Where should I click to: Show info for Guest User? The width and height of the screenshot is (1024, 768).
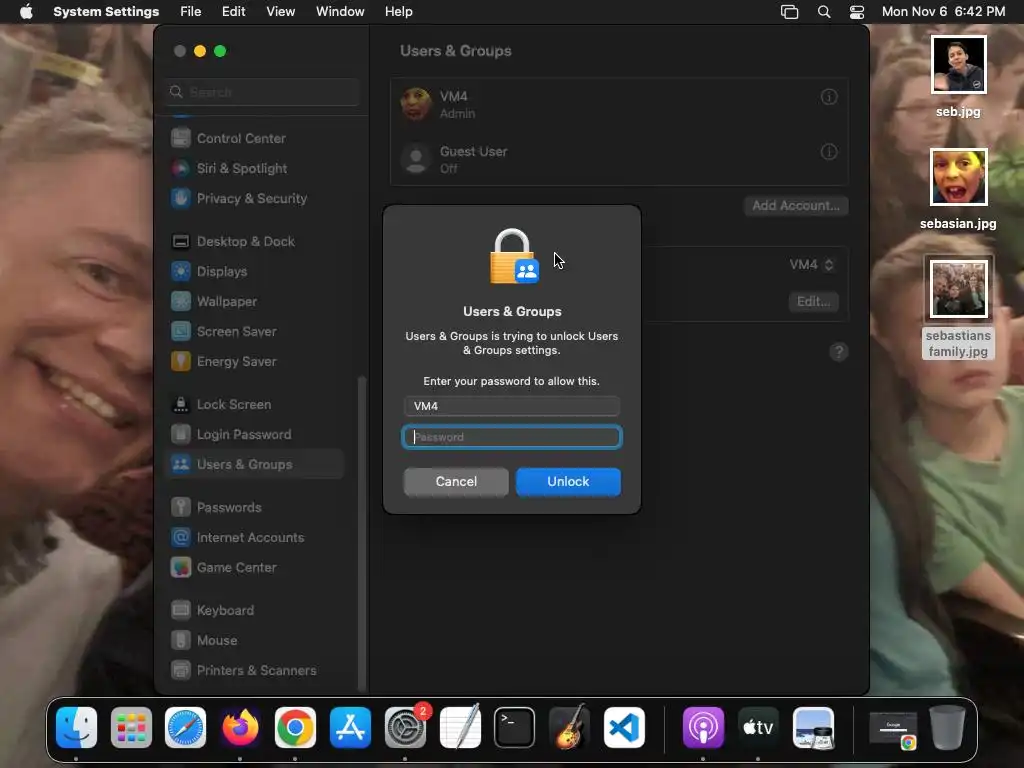pos(829,152)
